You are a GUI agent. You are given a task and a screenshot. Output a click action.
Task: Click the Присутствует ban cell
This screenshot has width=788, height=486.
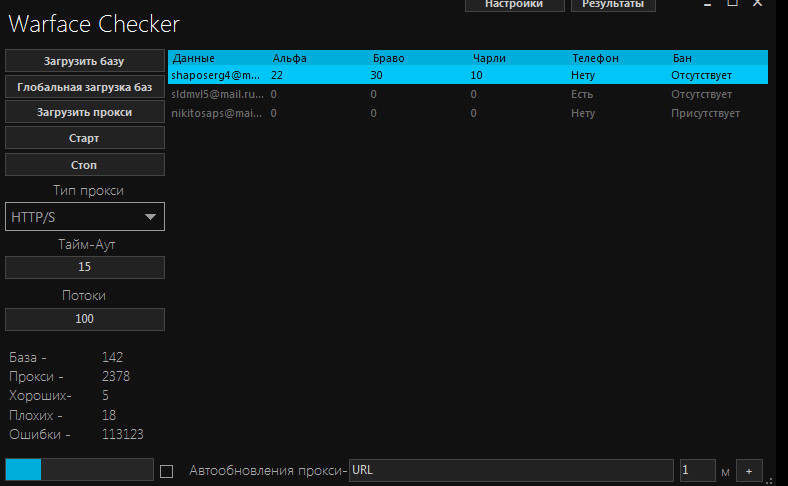tap(705, 113)
